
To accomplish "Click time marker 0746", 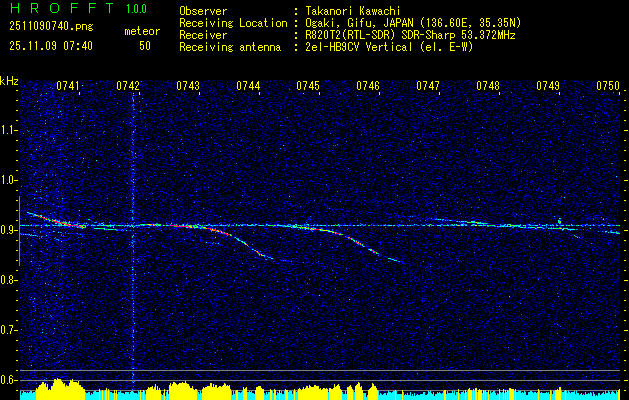I will [368, 86].
